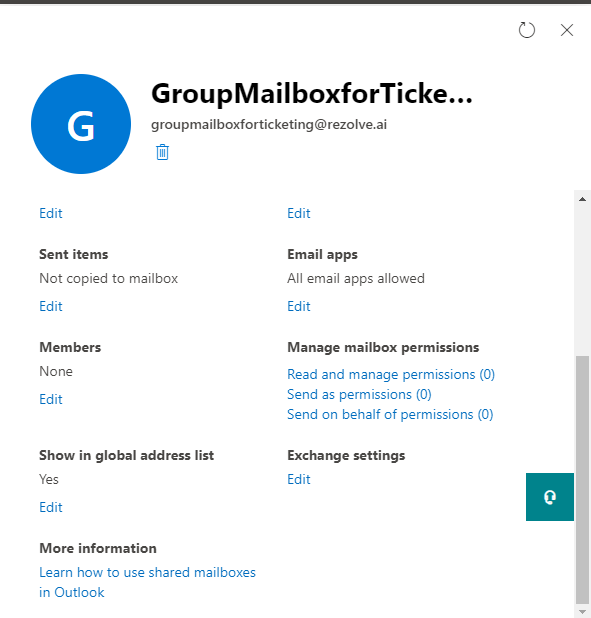Close the mailbox details panel
Viewport: 591px width, 618px height.
567,30
